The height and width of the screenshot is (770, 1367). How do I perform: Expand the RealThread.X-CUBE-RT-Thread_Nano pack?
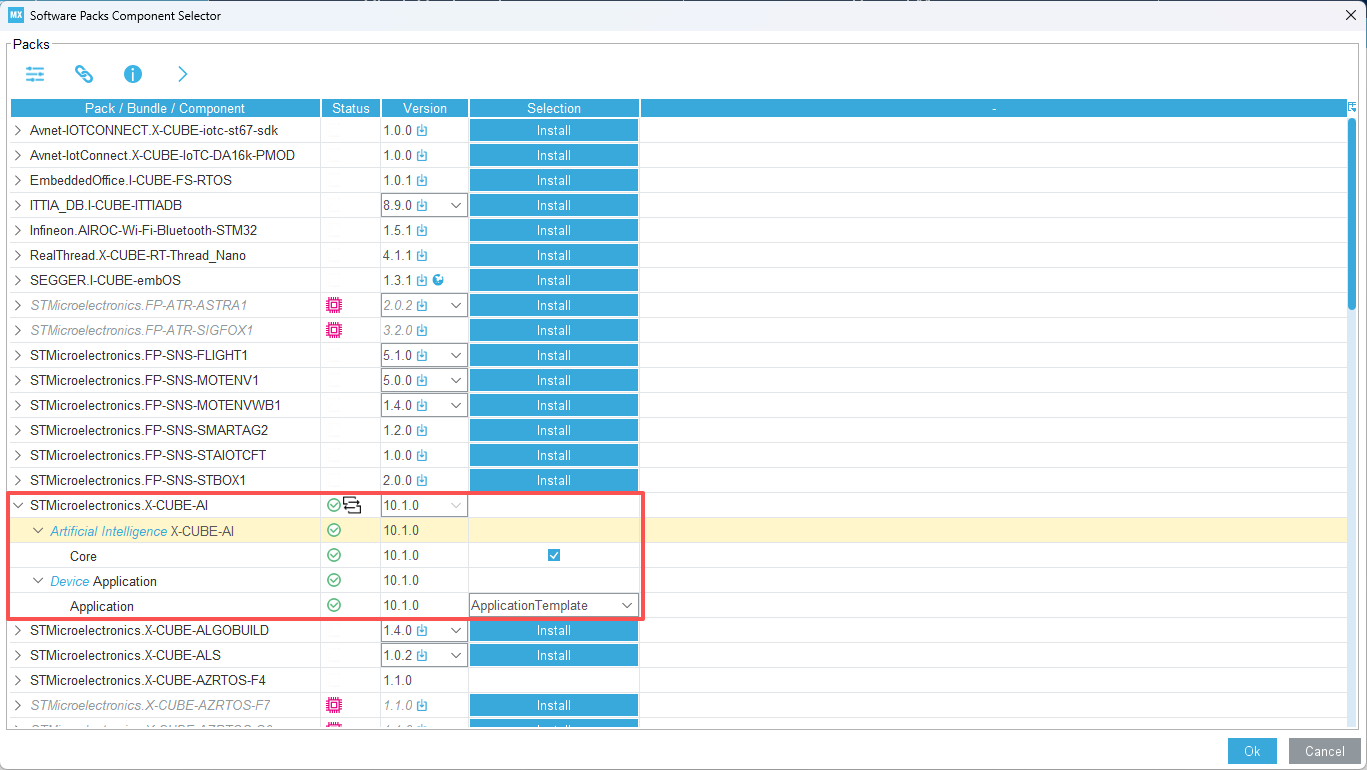click(18, 255)
